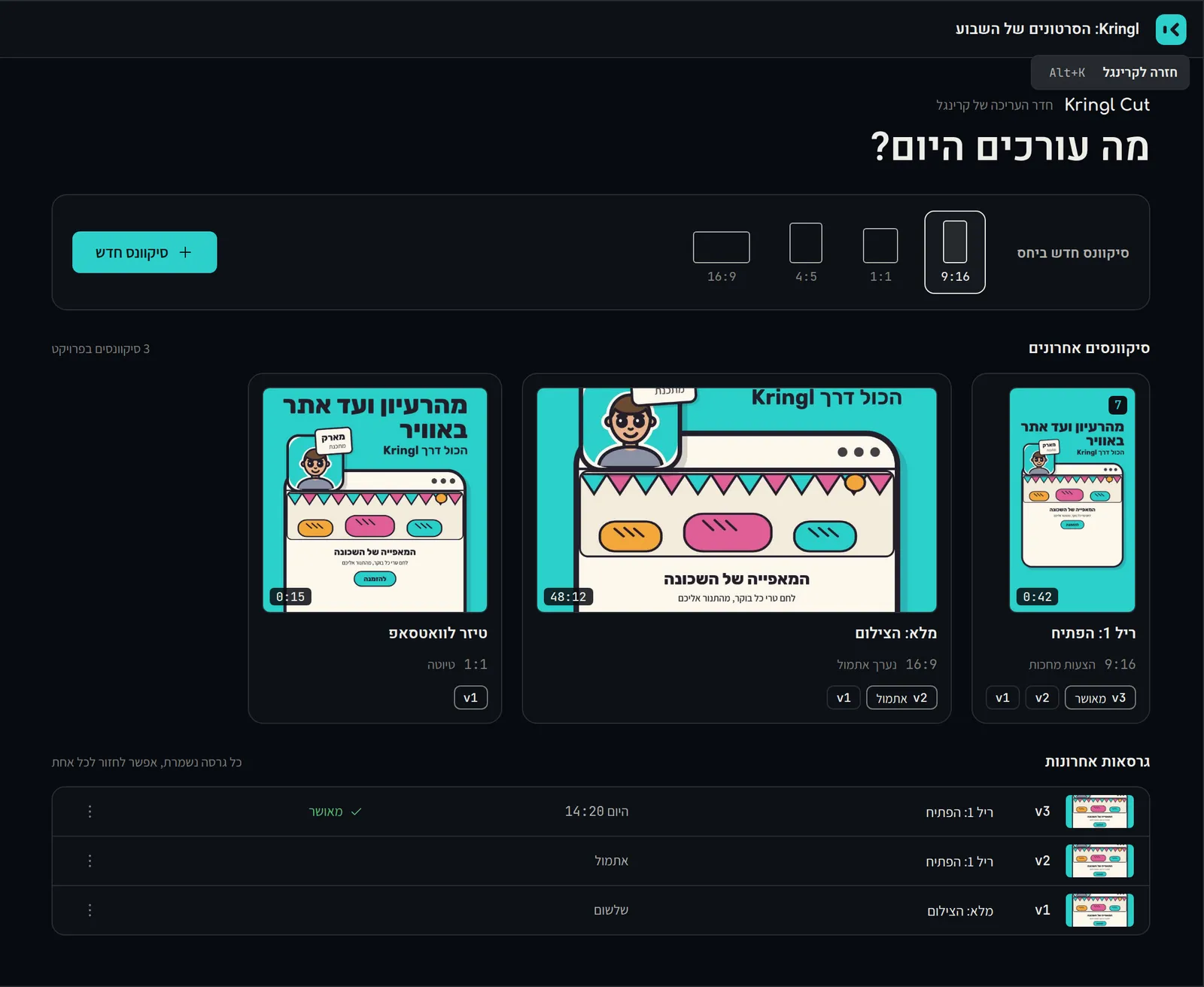Open thumbnail of טיזר לווטסאפ sequence
Screen dimensions: 1204x987
pyautogui.click(x=375, y=500)
